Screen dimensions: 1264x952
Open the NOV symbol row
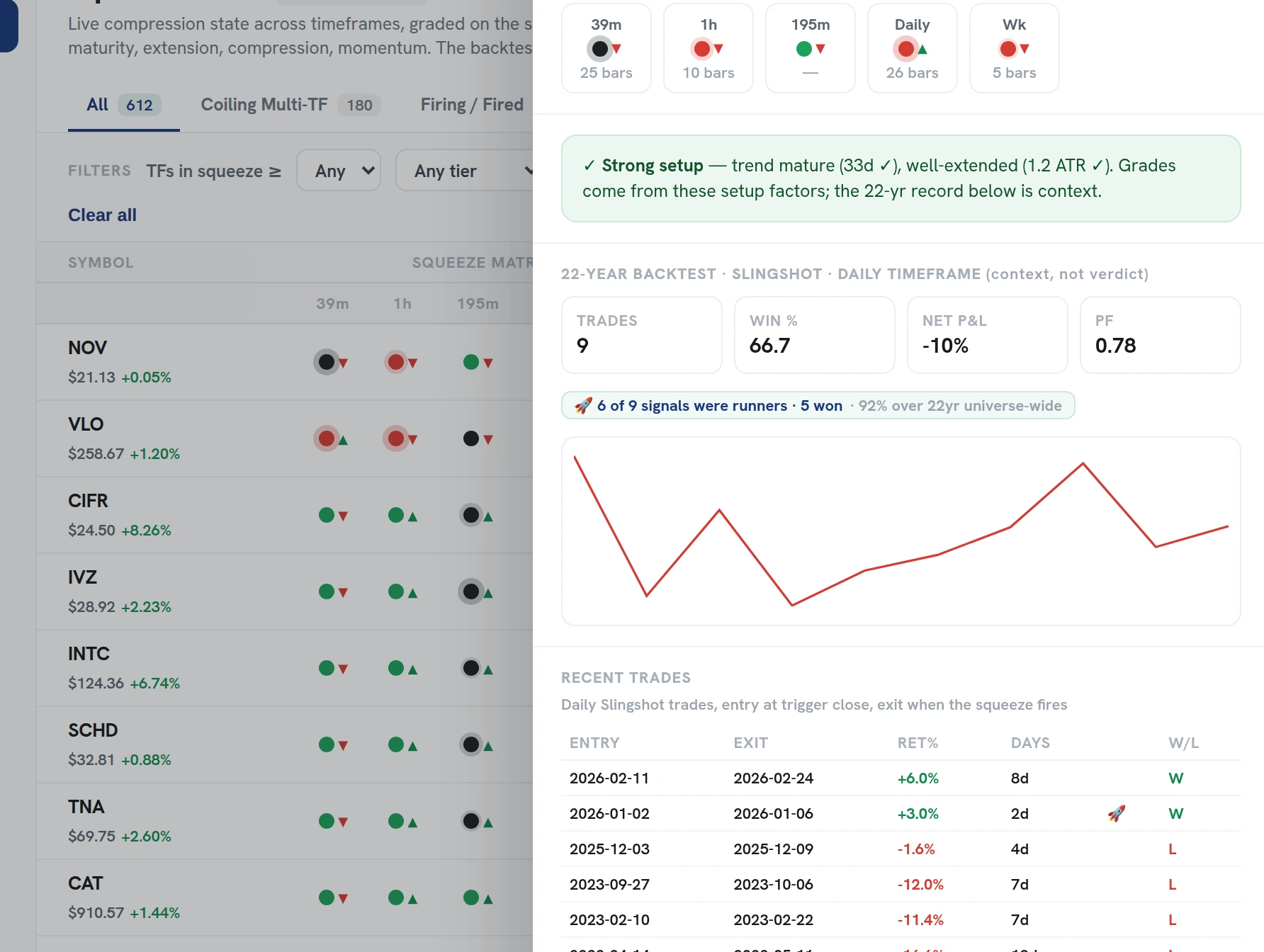click(285, 362)
